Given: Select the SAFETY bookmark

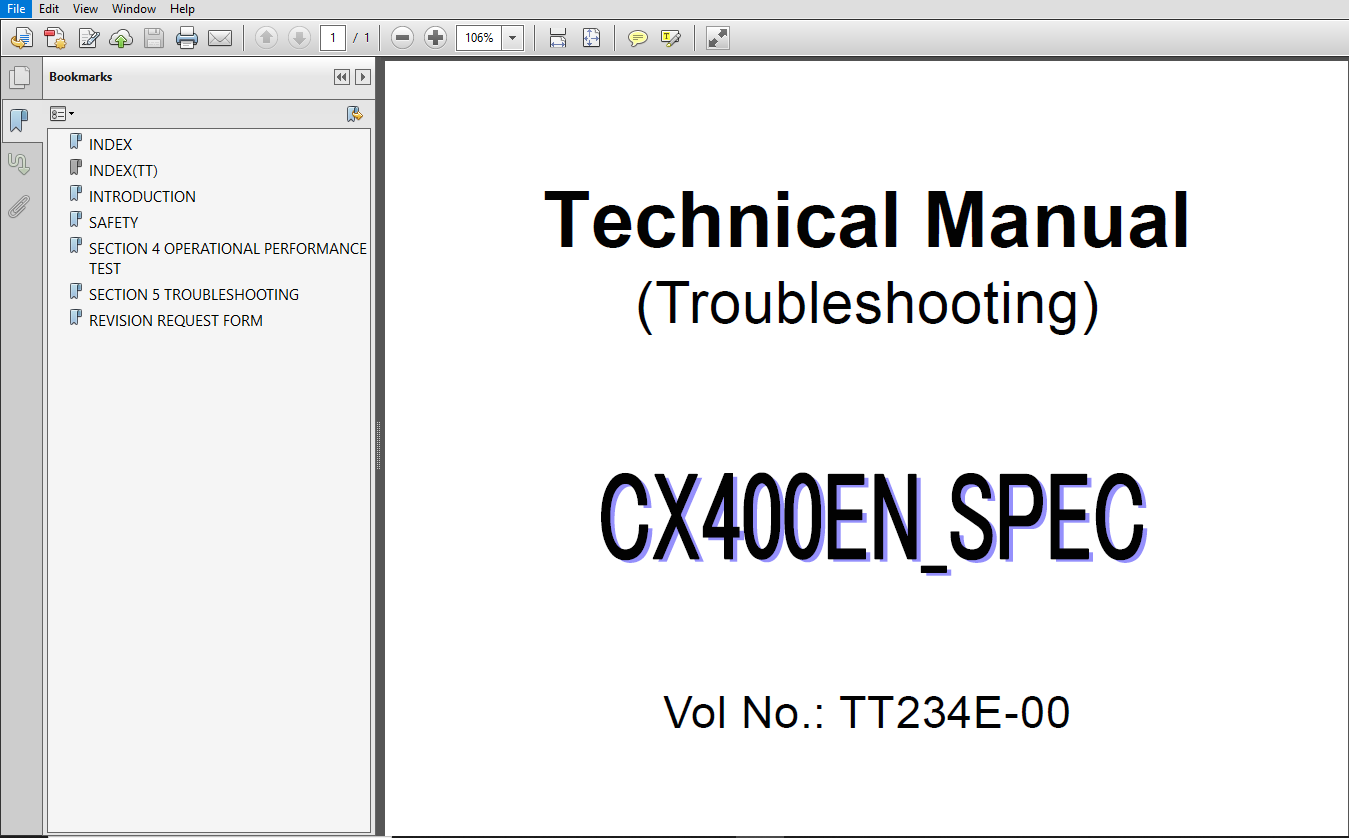Looking at the screenshot, I should pos(113,223).
